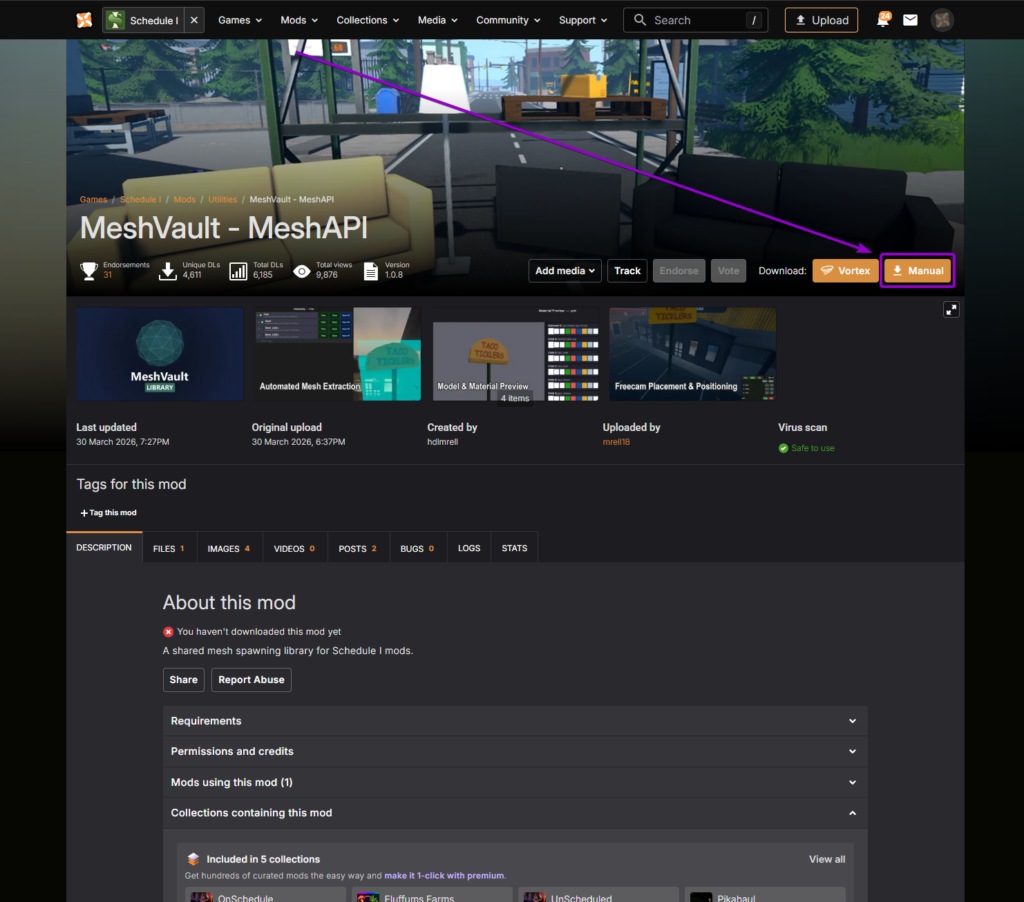Open Model & Material Preview thumbnail
This screenshot has width=1024, height=902.
[515, 354]
